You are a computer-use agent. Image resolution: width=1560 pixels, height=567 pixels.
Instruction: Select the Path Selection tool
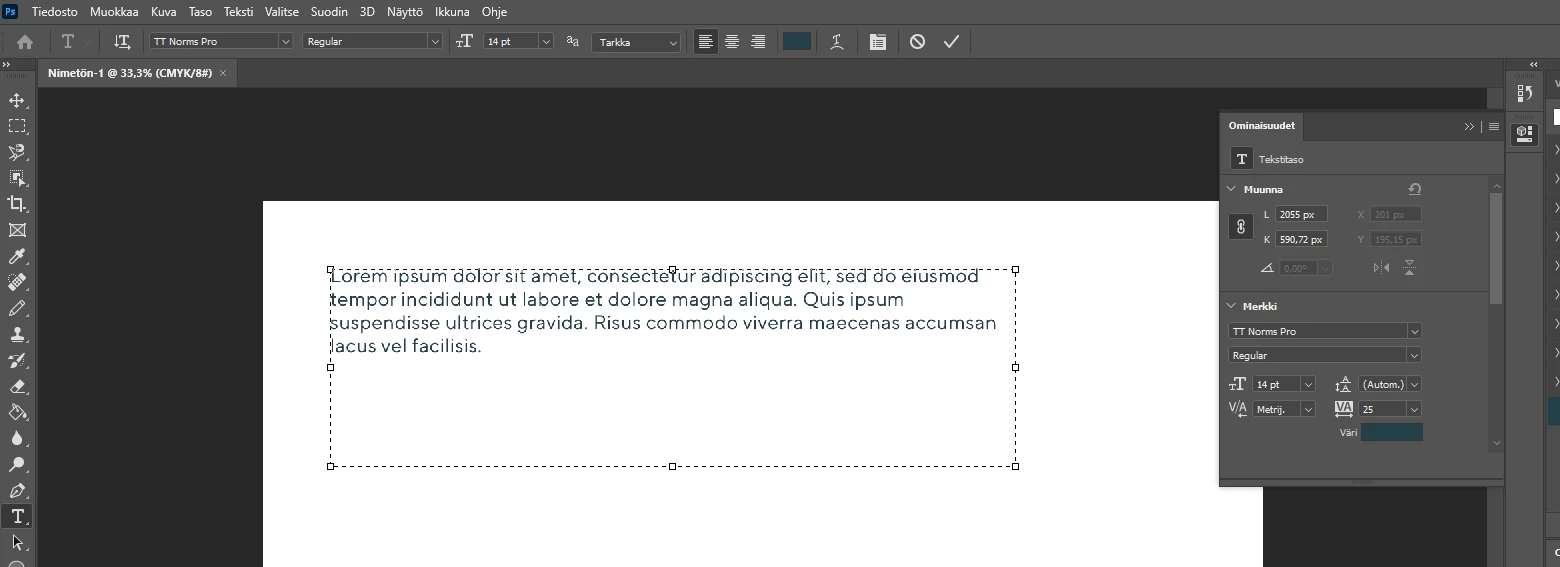tap(17, 542)
